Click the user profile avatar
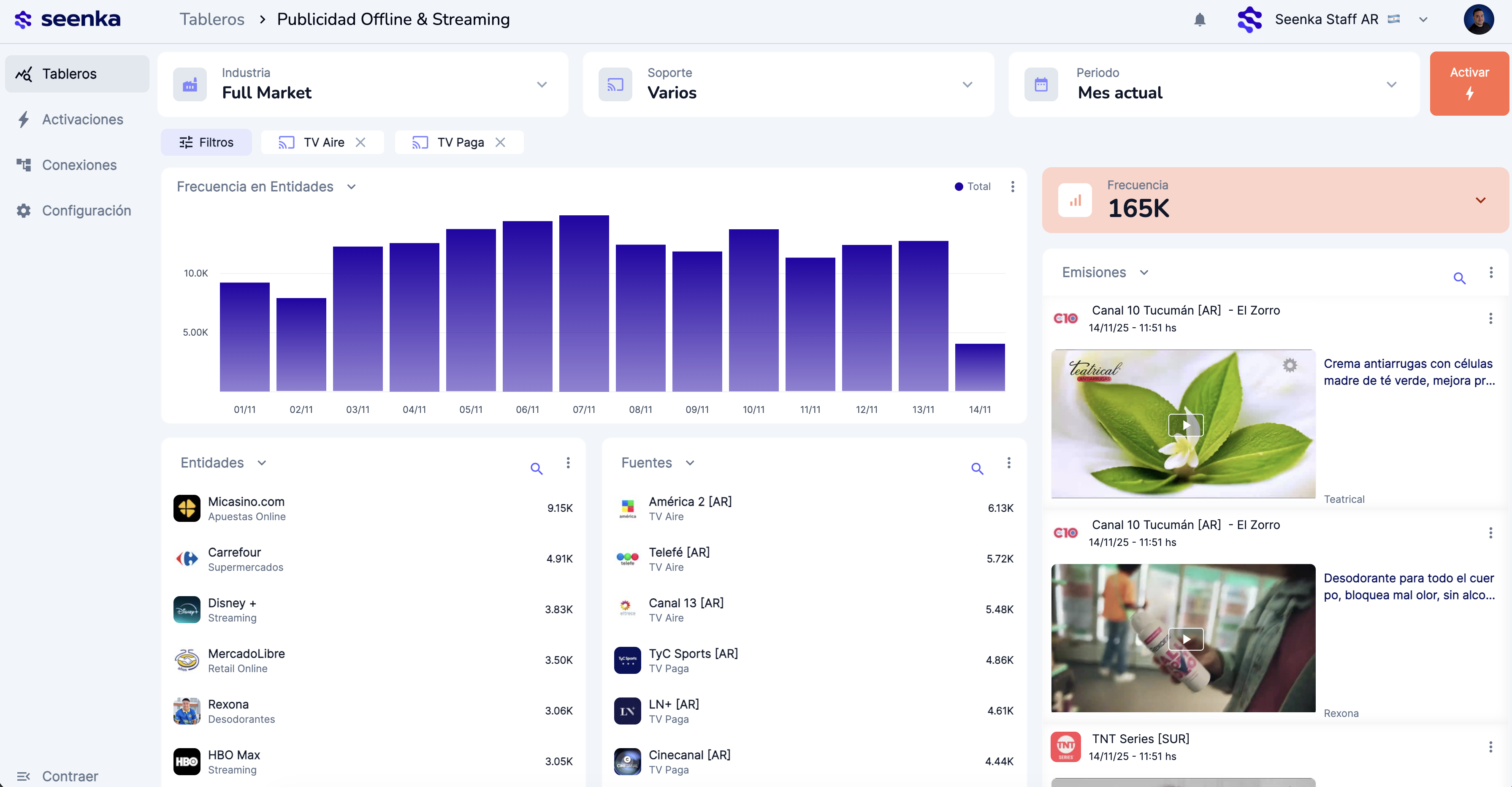 point(1478,20)
